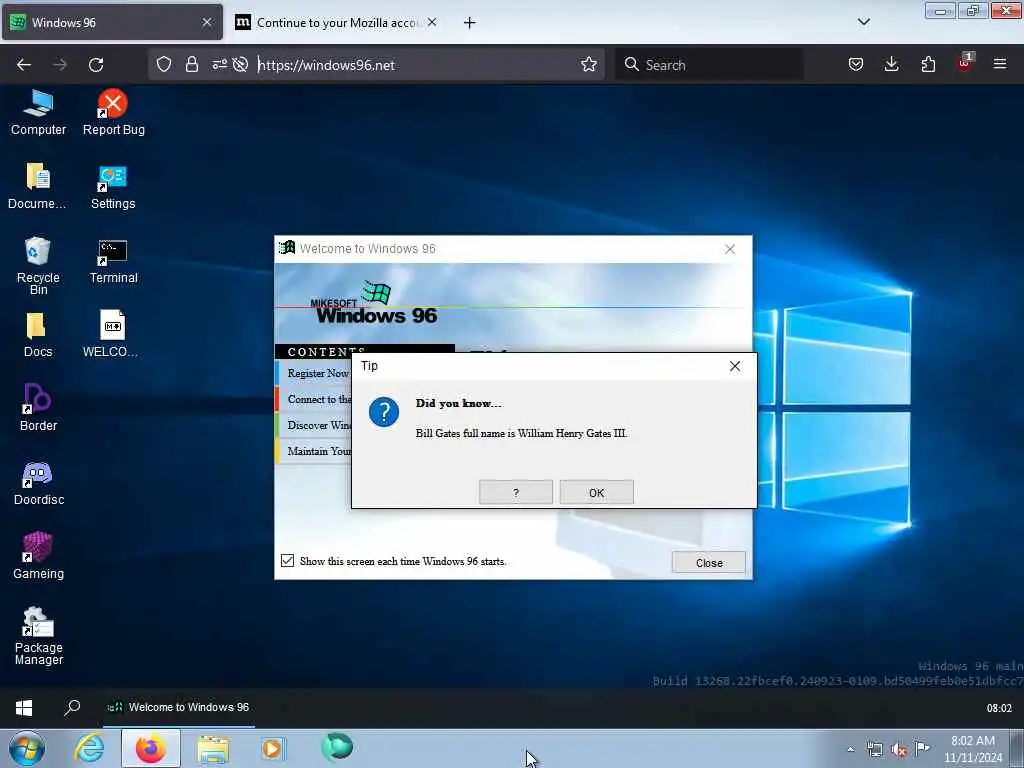View site security padlock info
This screenshot has height=768, width=1024.
click(191, 64)
